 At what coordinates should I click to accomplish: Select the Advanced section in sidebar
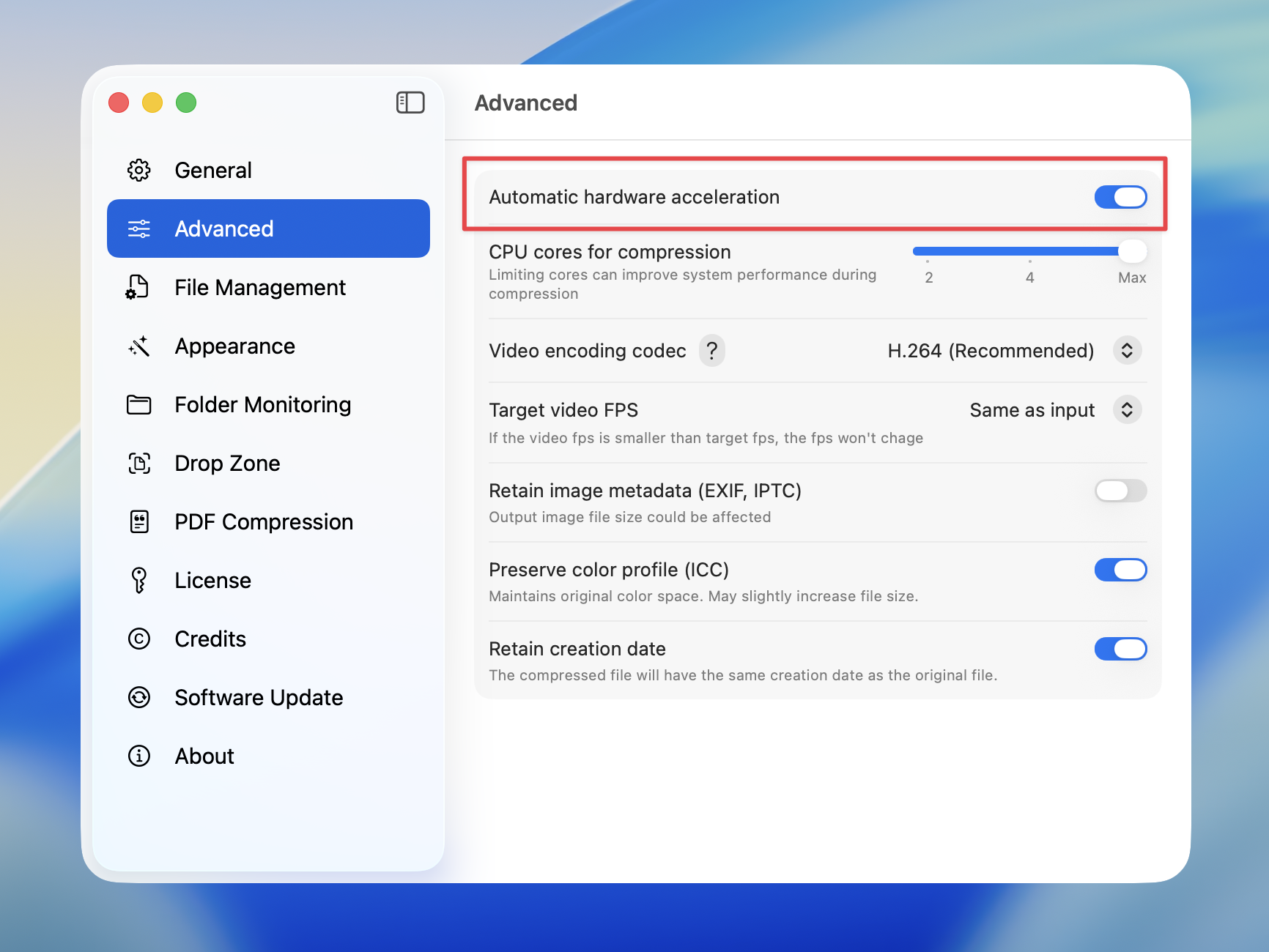tap(224, 228)
